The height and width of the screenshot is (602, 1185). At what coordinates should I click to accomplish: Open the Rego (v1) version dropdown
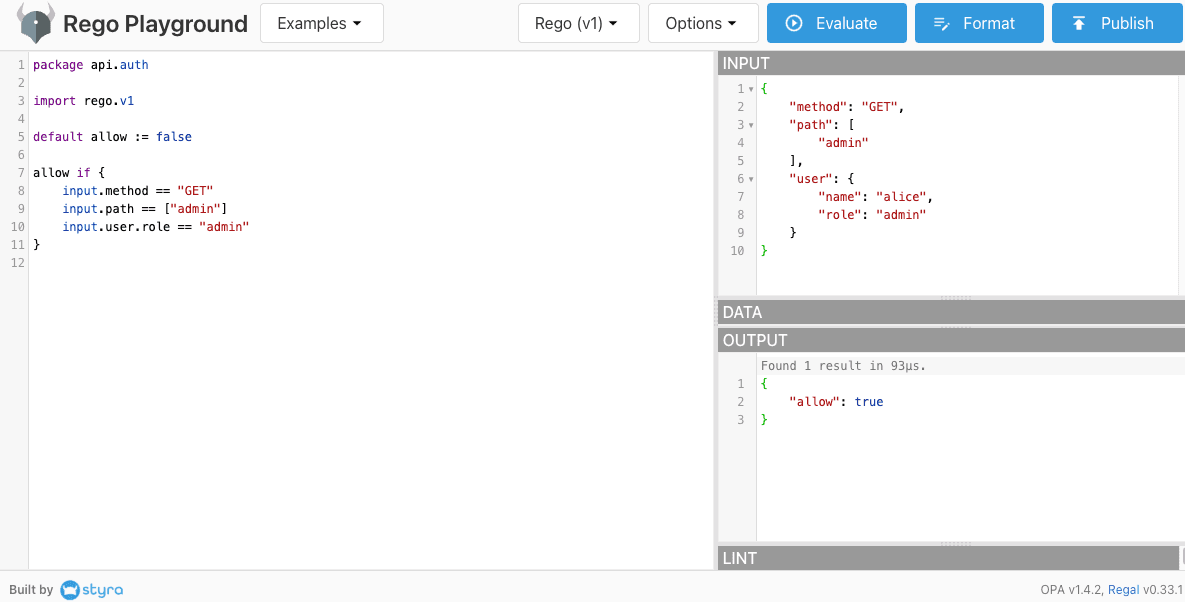point(578,23)
